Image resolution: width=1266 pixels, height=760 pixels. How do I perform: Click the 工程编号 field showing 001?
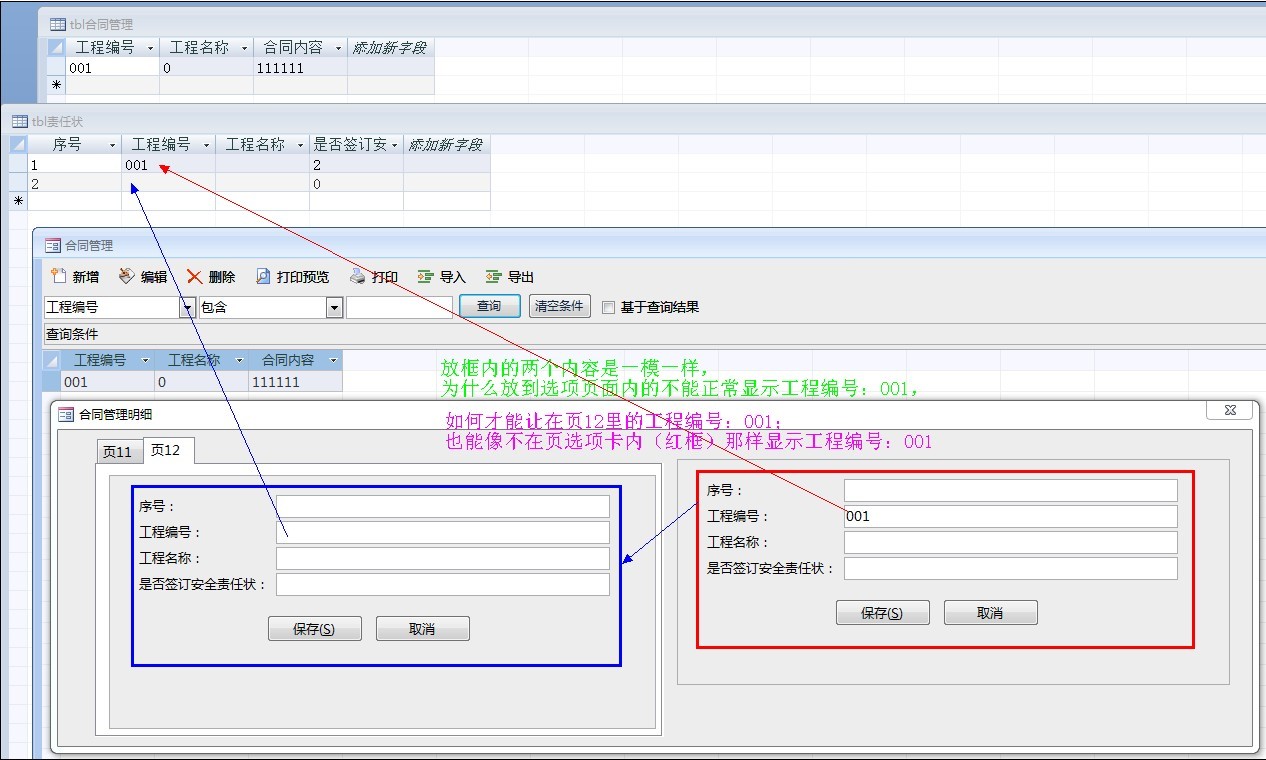pos(1010,517)
